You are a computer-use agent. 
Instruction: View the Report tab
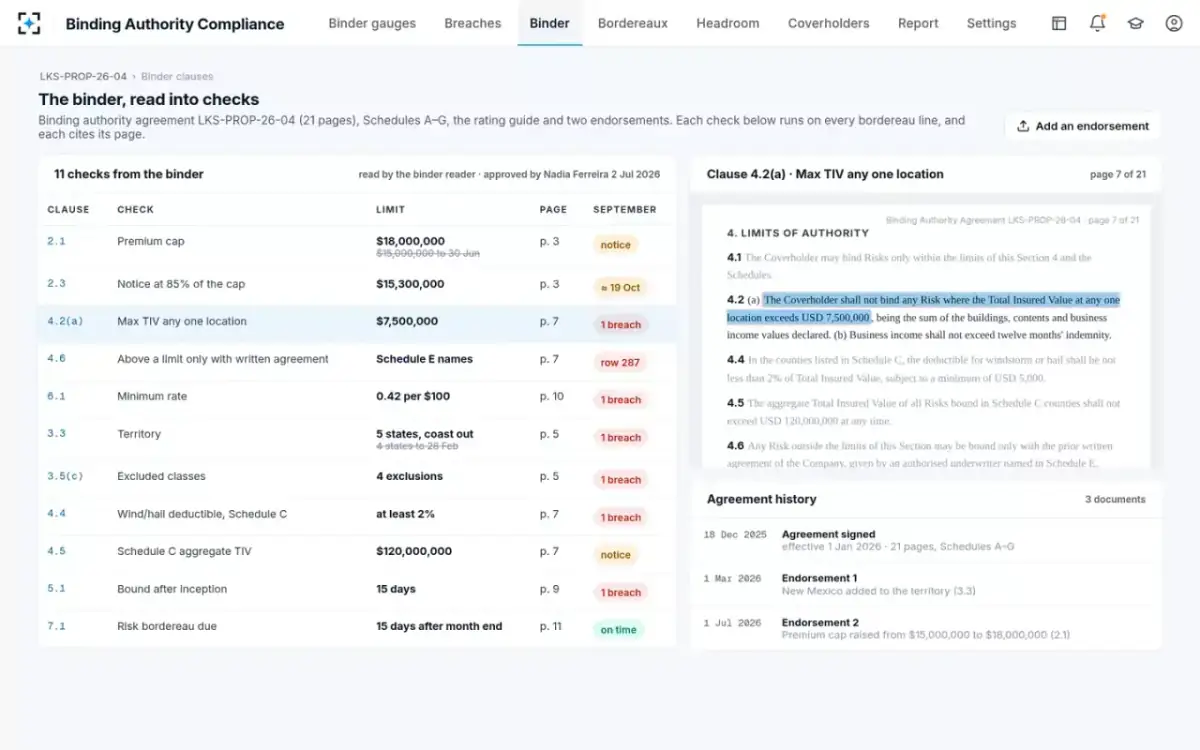[x=918, y=24]
